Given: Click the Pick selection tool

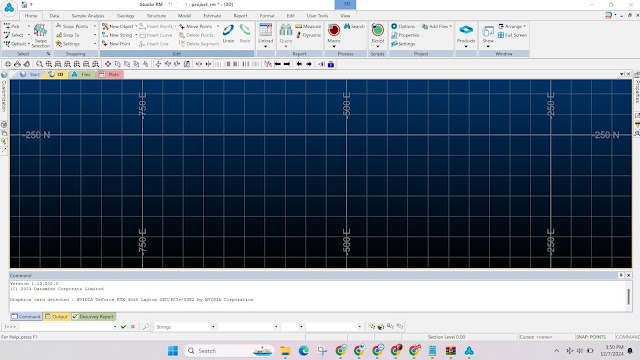Looking at the screenshot, I should [x=12, y=26].
